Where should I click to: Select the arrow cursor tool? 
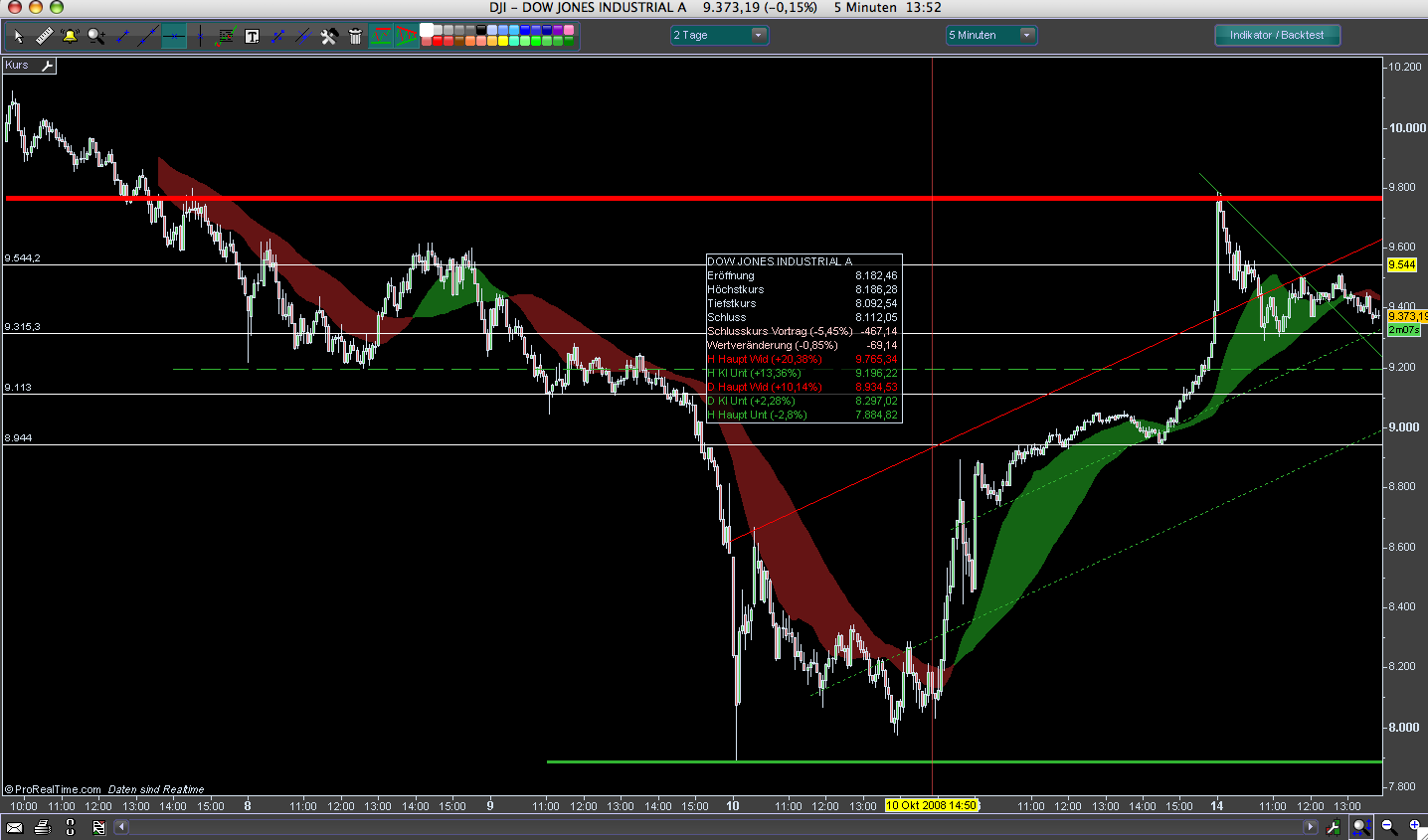pos(18,37)
